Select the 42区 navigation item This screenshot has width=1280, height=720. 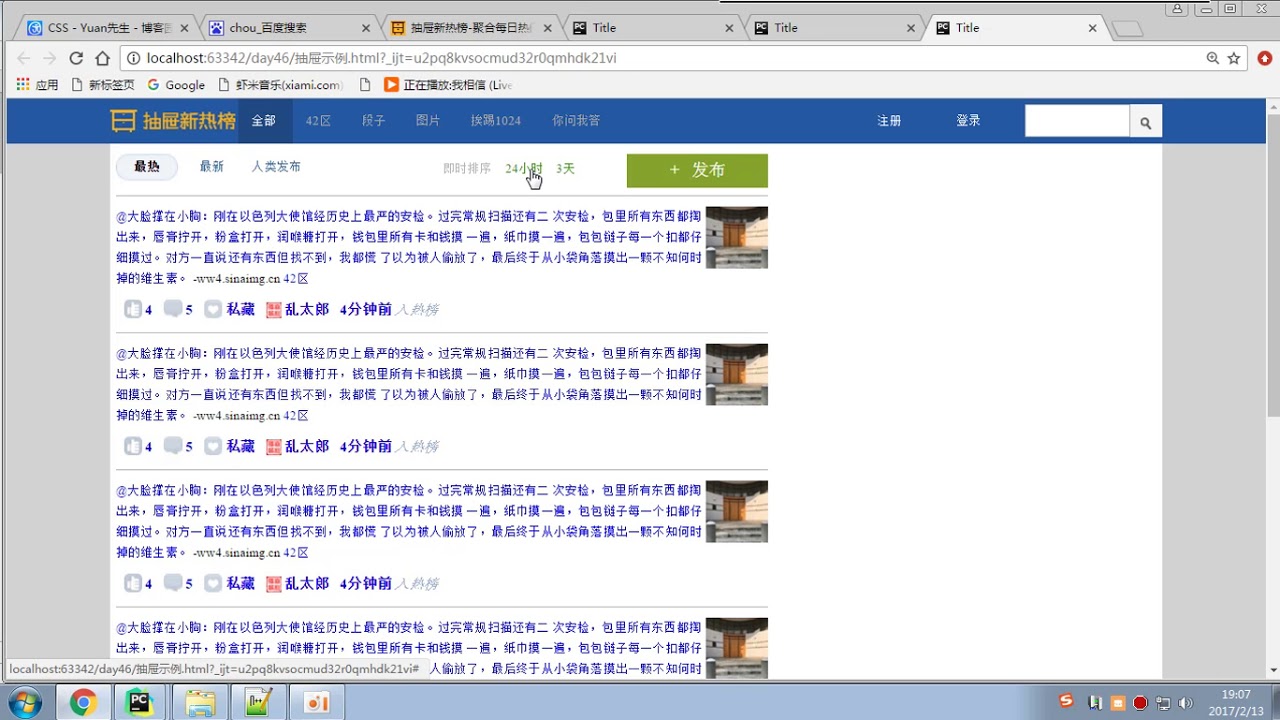318,121
